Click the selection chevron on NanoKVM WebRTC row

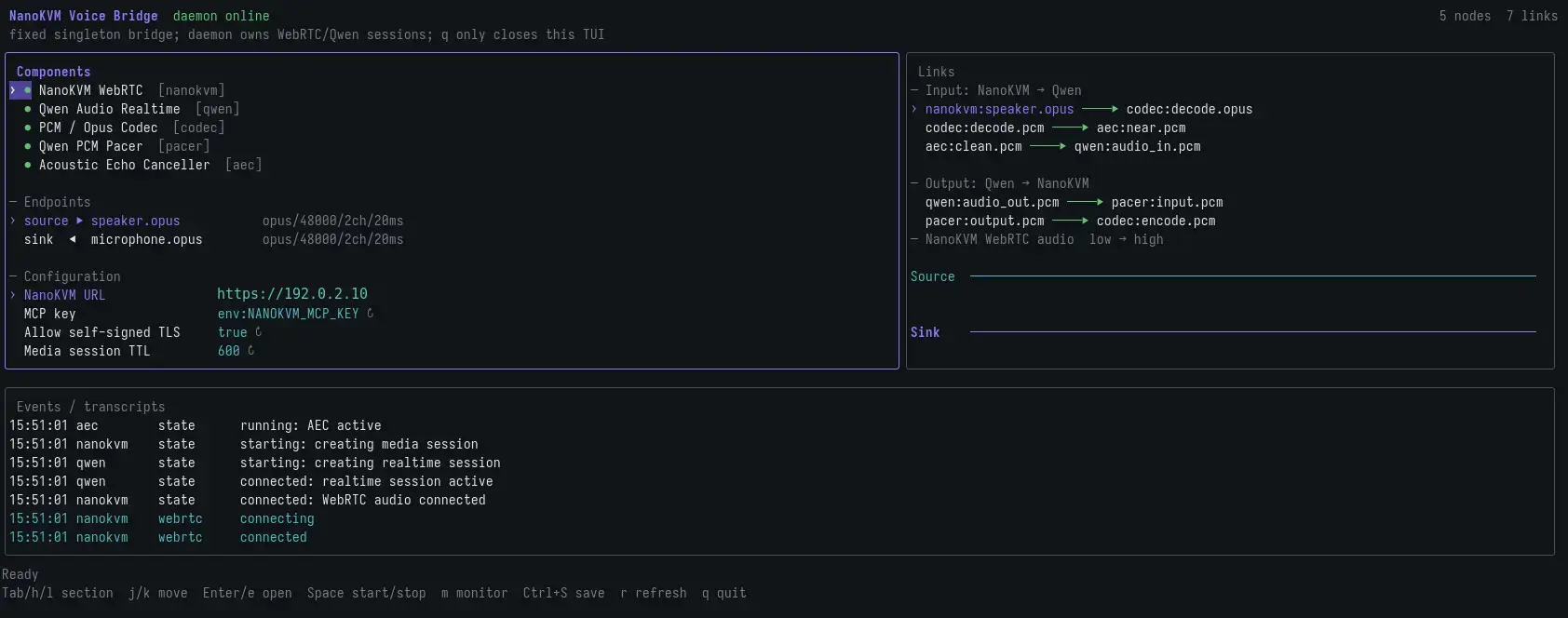[x=13, y=90]
